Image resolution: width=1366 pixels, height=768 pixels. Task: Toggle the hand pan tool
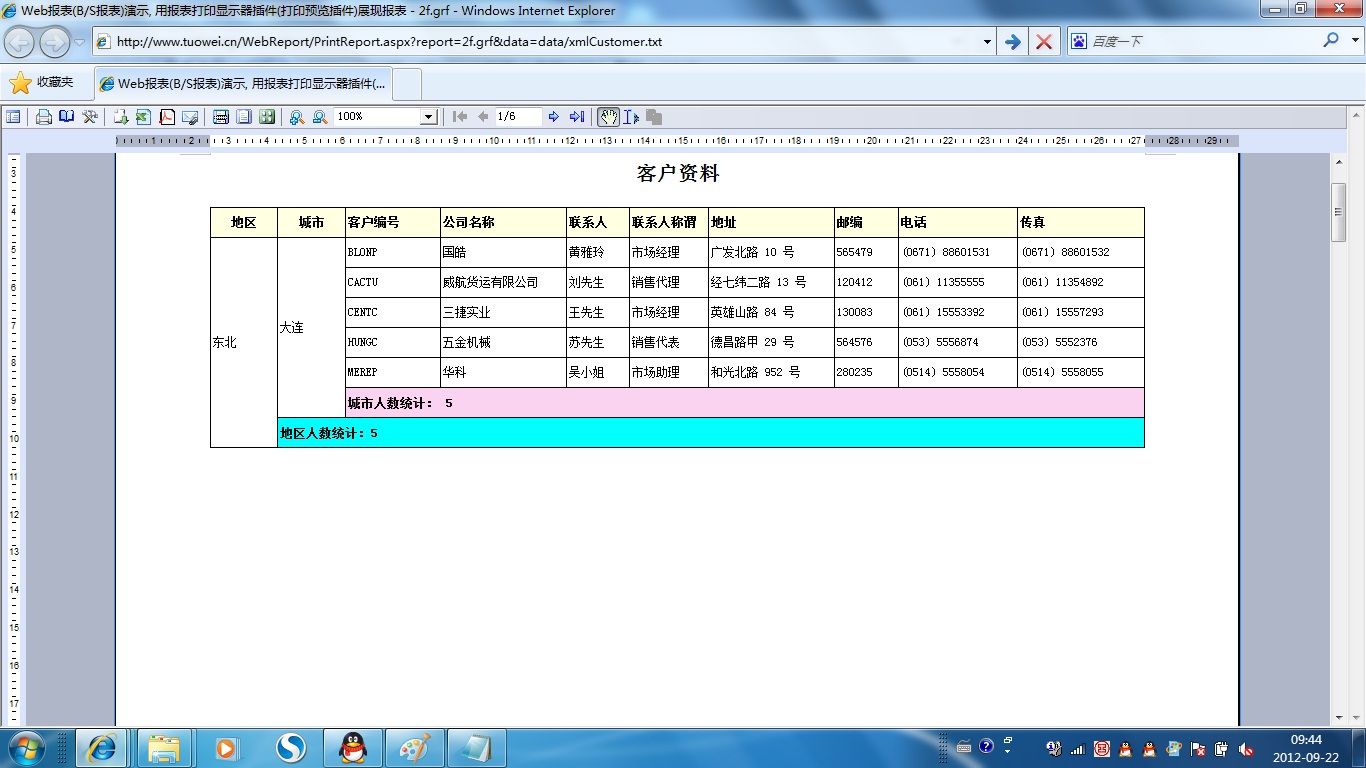(608, 117)
